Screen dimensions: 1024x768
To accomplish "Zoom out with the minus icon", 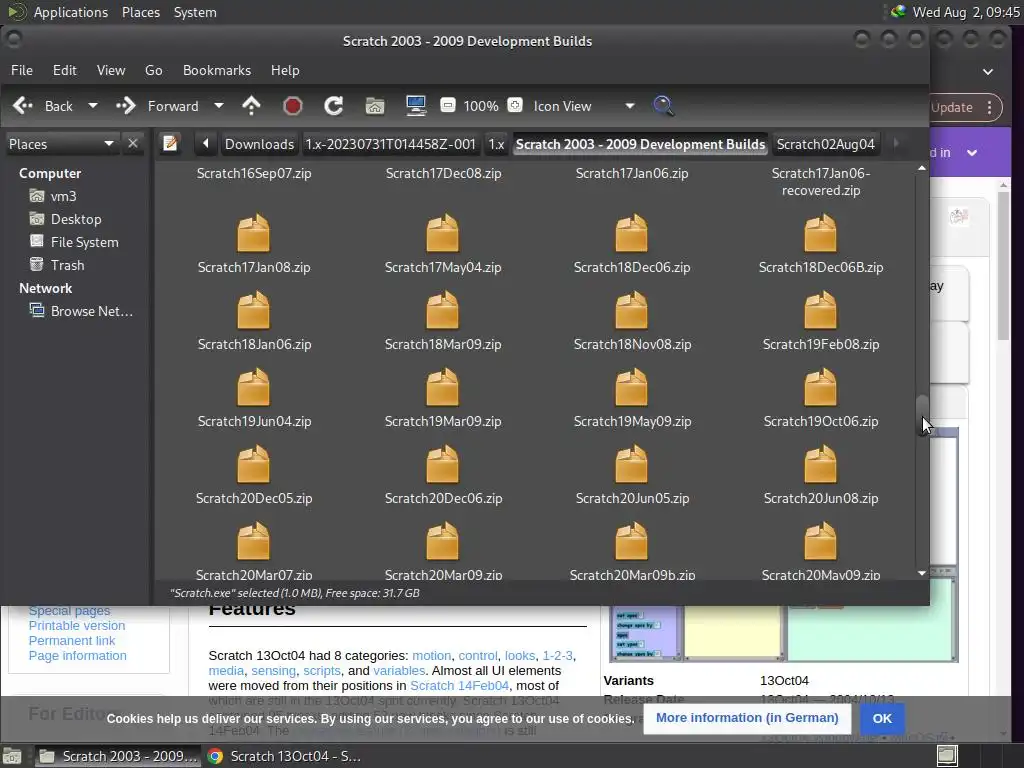I will pyautogui.click(x=448, y=105).
